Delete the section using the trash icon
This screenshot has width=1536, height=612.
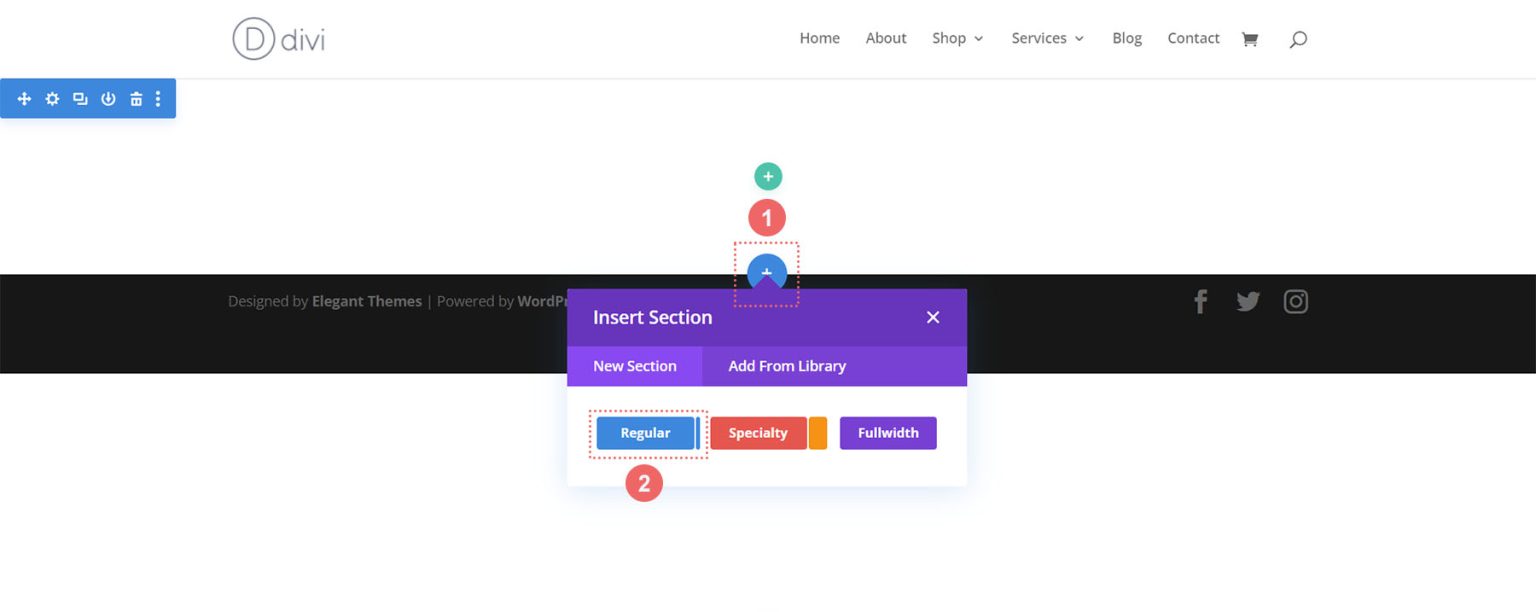point(135,98)
